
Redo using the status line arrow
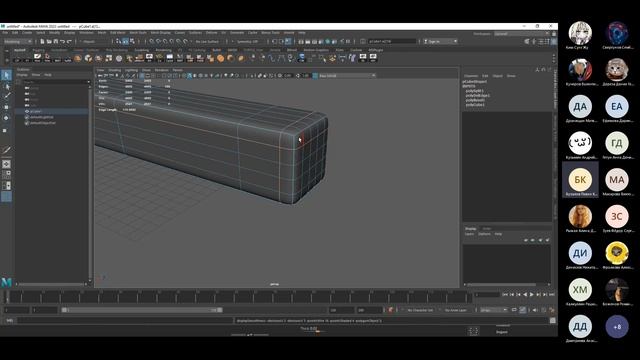(x=69, y=41)
